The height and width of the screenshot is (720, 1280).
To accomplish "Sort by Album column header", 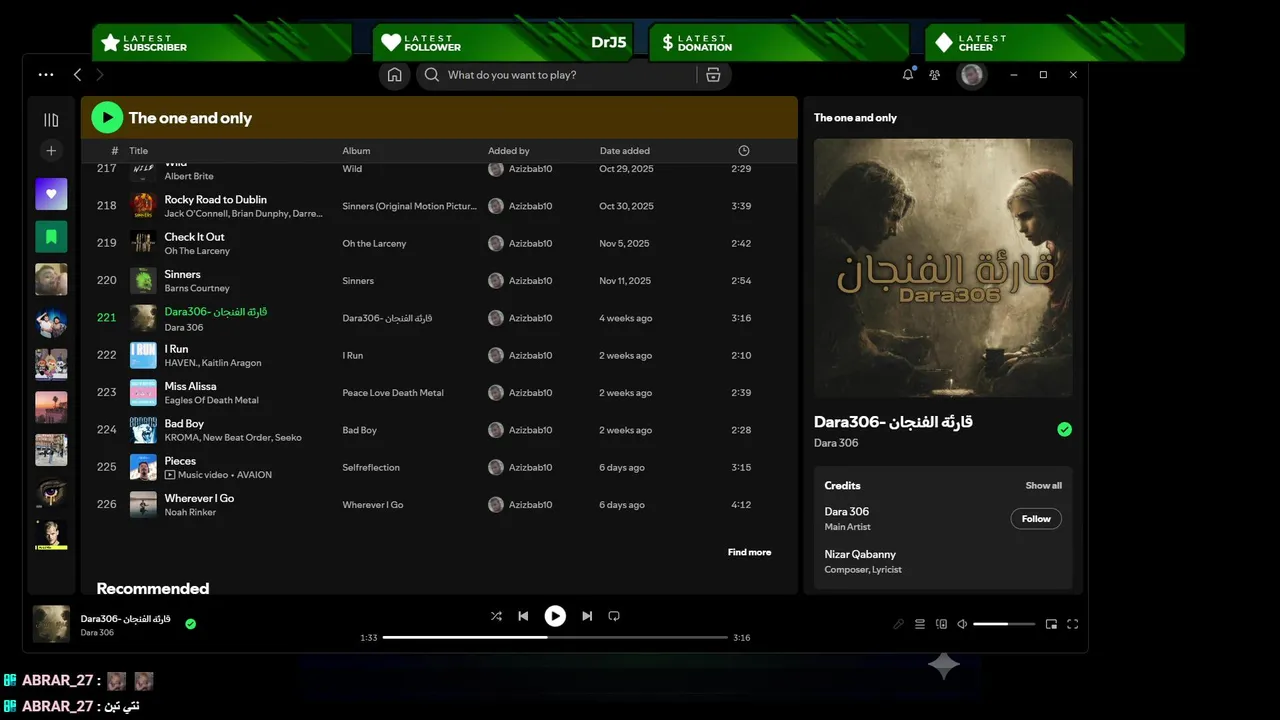I will [x=356, y=151].
